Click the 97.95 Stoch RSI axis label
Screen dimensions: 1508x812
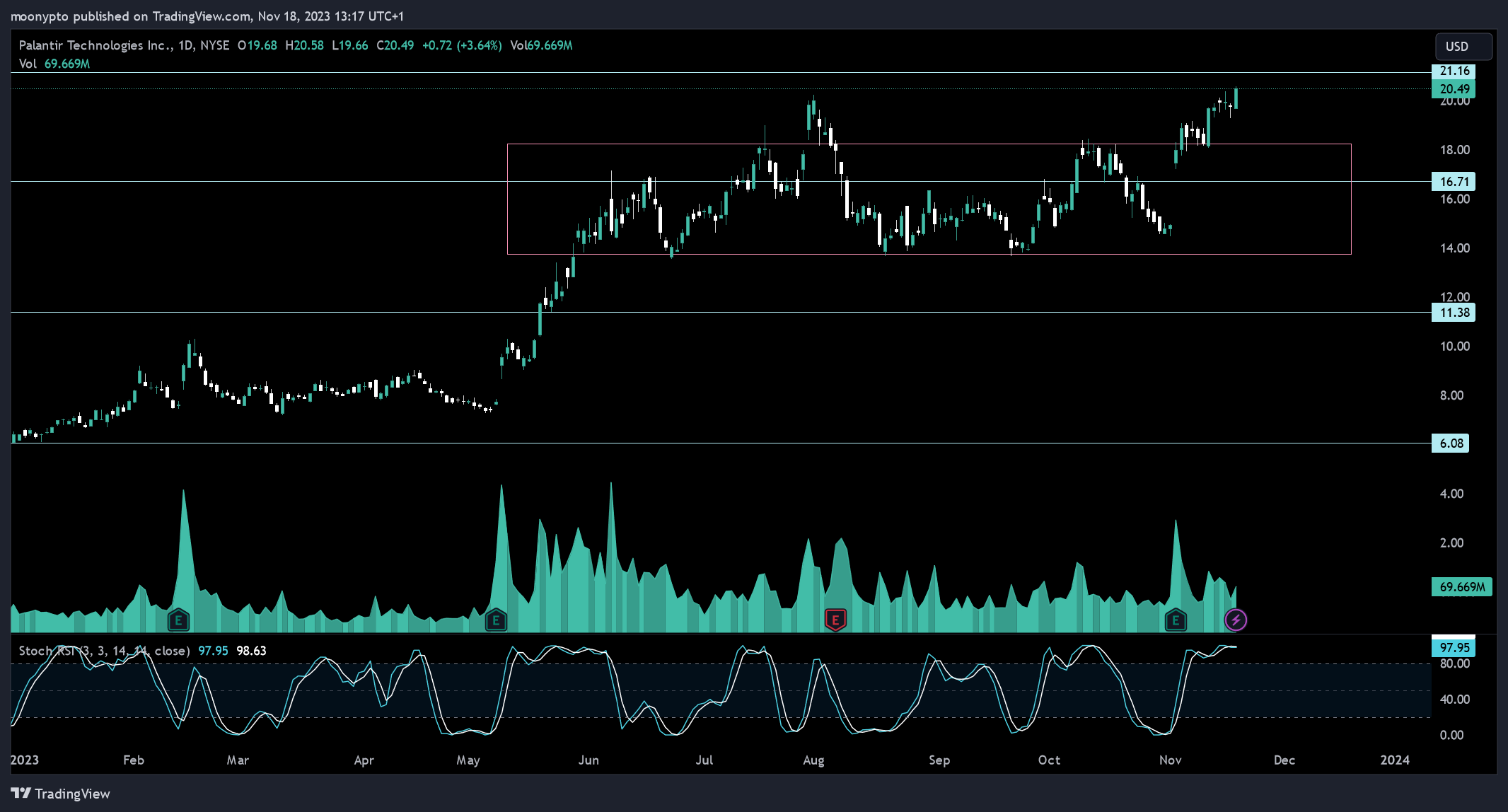pyautogui.click(x=1454, y=647)
